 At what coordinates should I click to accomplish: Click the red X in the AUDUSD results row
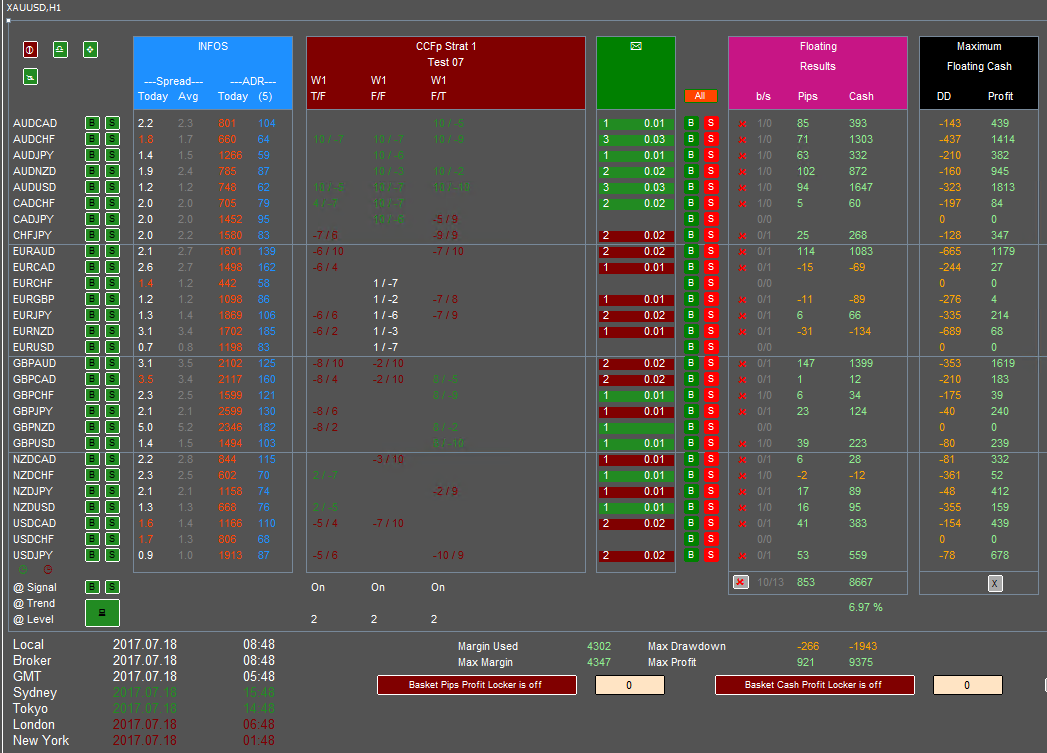742,188
